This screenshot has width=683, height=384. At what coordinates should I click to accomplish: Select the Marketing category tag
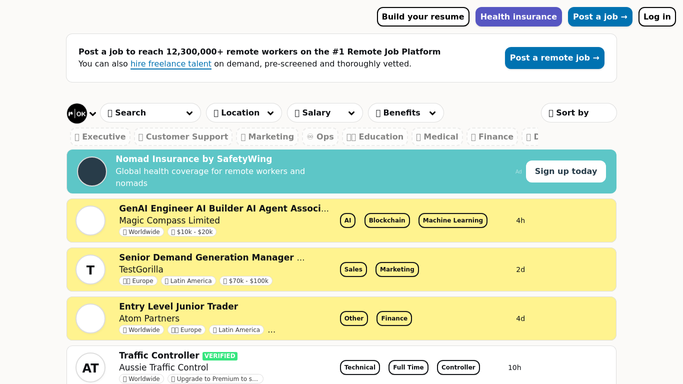click(267, 137)
